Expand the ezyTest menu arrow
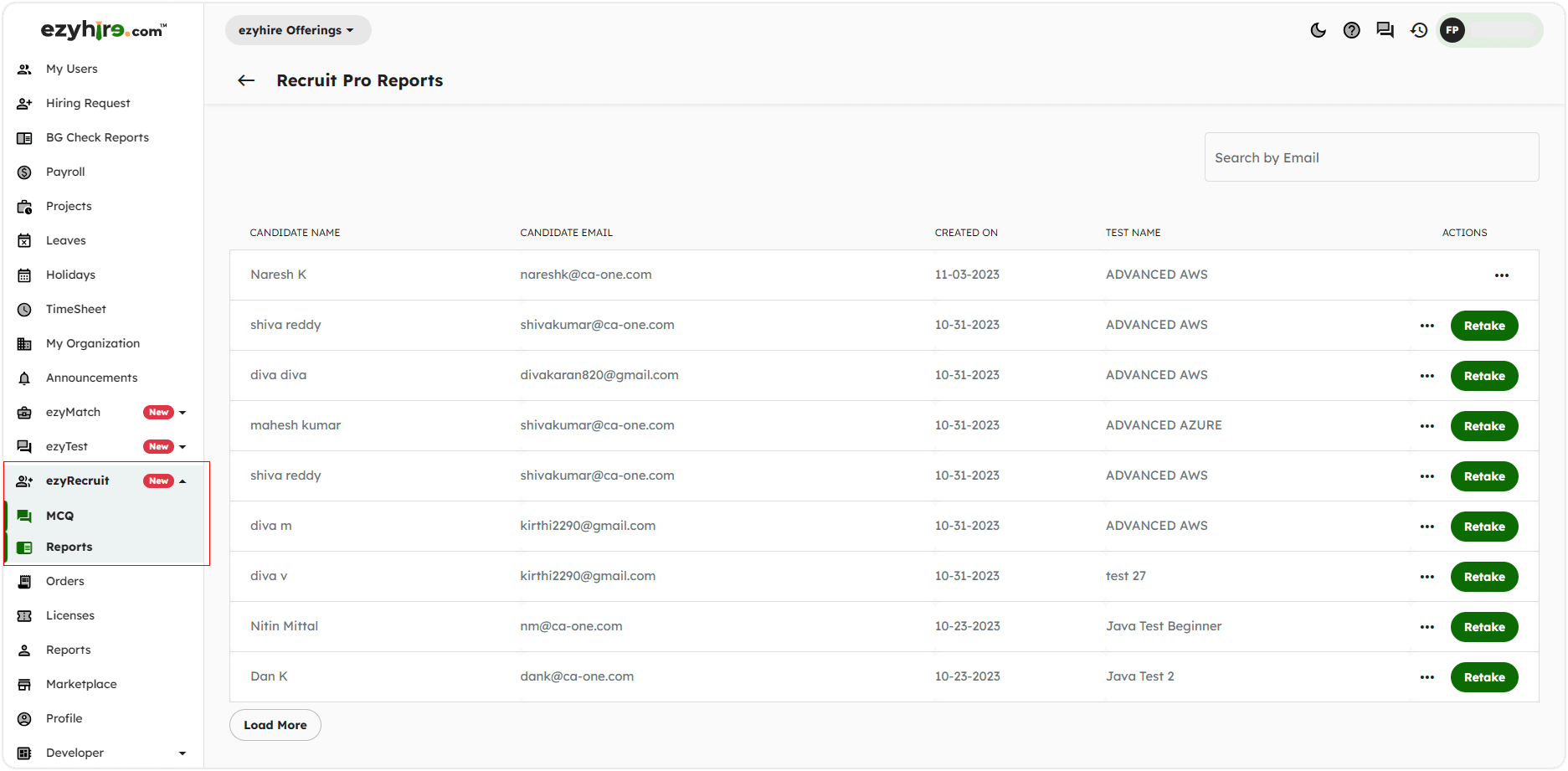Screen dimensions: 1568x771 183,446
